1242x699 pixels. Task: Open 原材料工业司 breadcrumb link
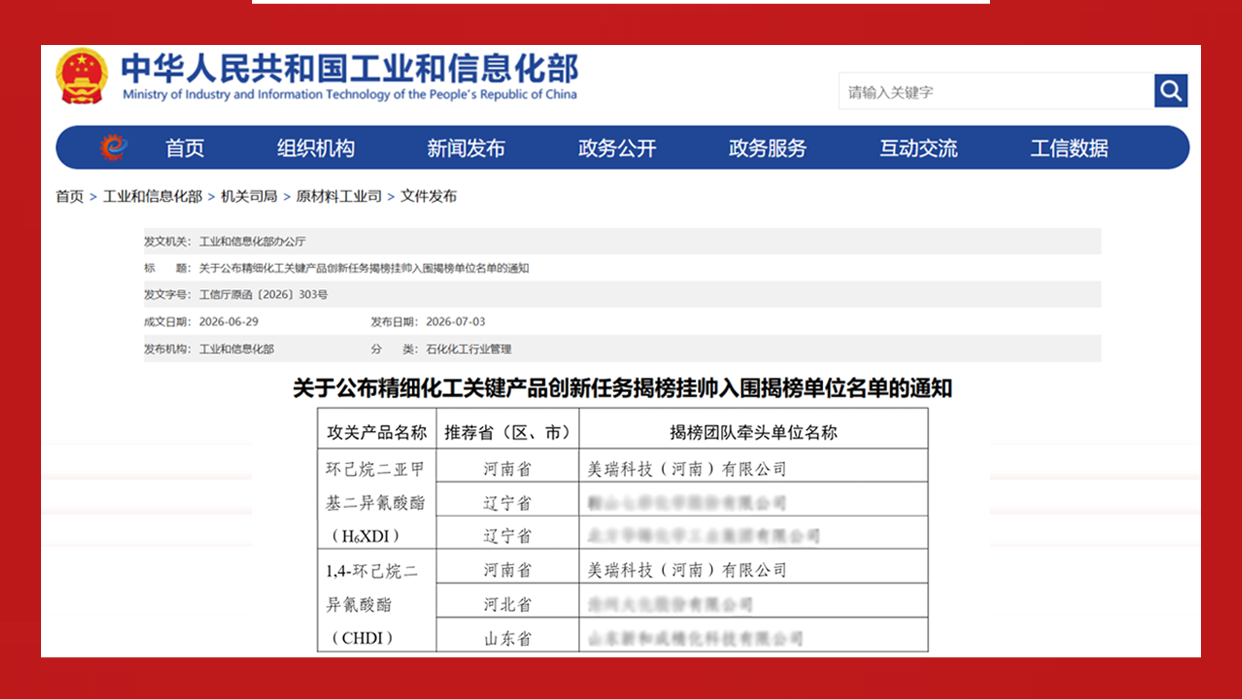(x=339, y=197)
